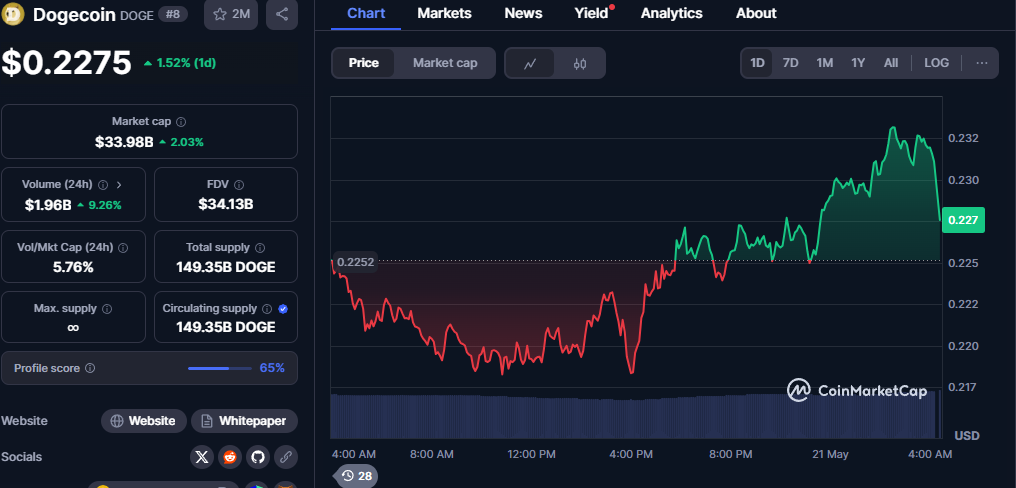Viewport: 1016px width, 488px height.
Task: Click info icon next to Max. supply
Action: pyautogui.click(x=107, y=308)
